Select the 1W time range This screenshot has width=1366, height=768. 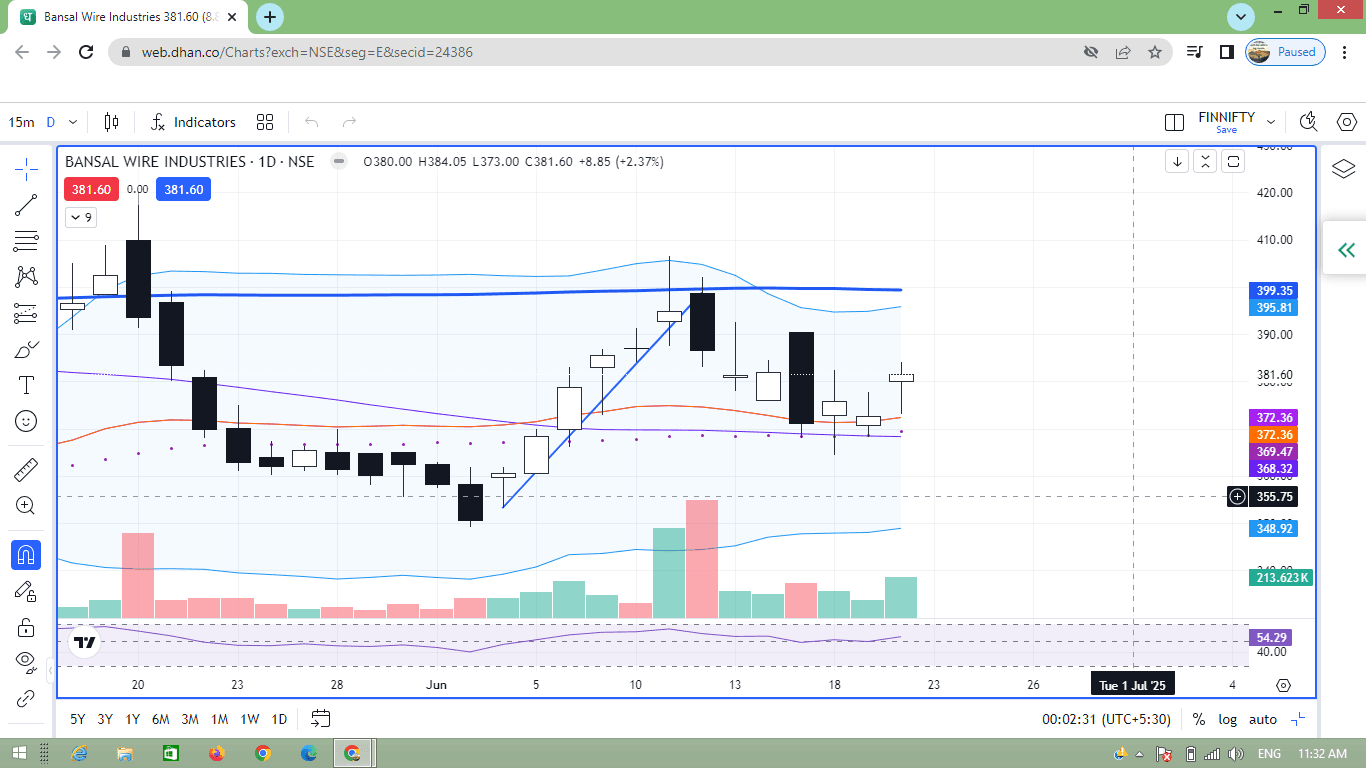coord(250,719)
